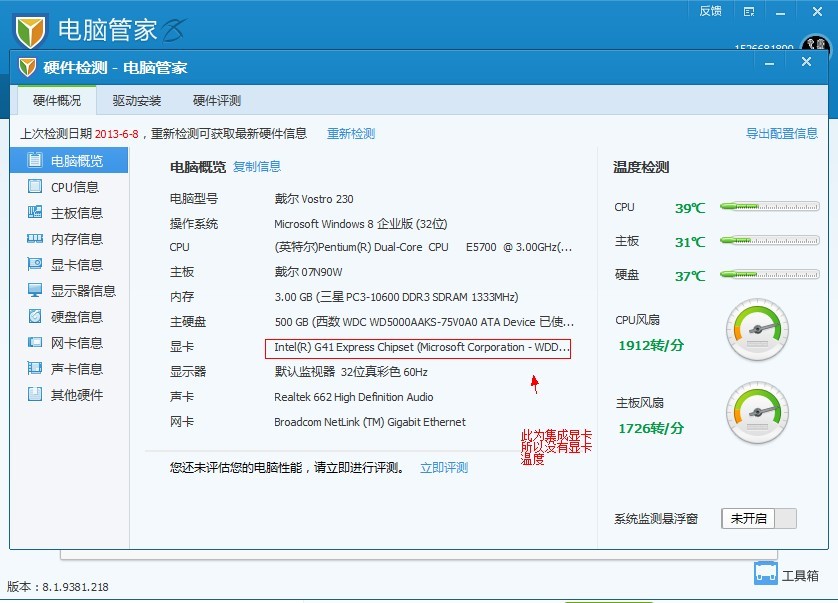Switch to the 硬件概况 tab

click(57, 100)
